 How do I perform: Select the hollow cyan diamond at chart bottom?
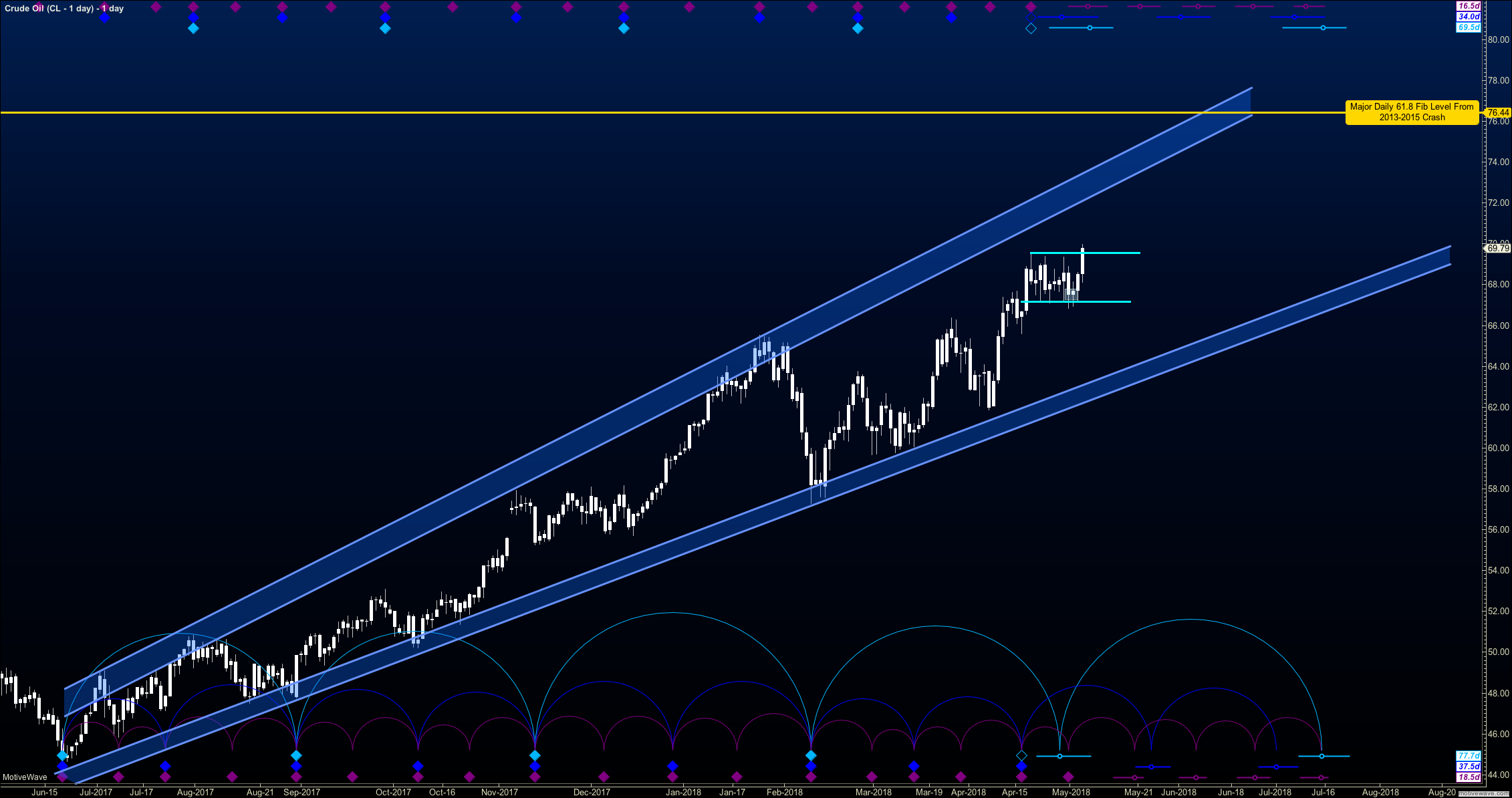(1021, 756)
